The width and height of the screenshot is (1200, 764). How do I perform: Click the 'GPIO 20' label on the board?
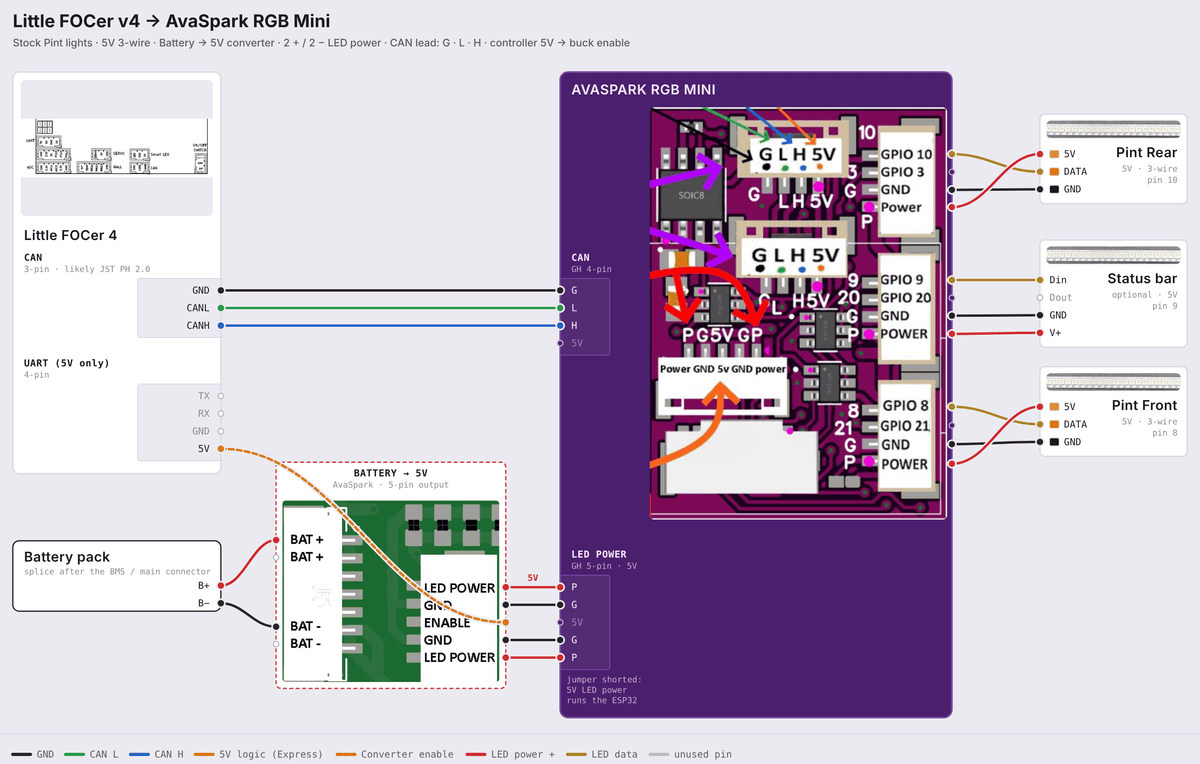point(906,297)
